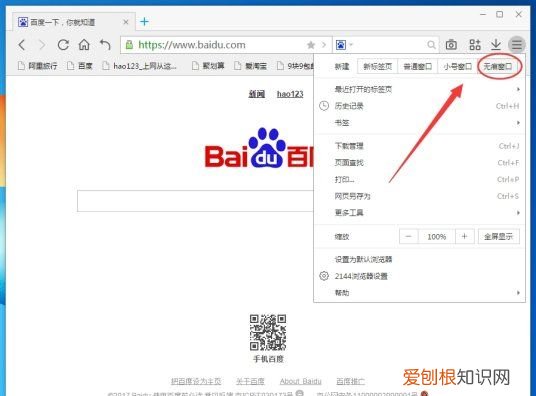This screenshot has width=536, height=396.
Task: Open the extensions grid icon
Action: 475,44
